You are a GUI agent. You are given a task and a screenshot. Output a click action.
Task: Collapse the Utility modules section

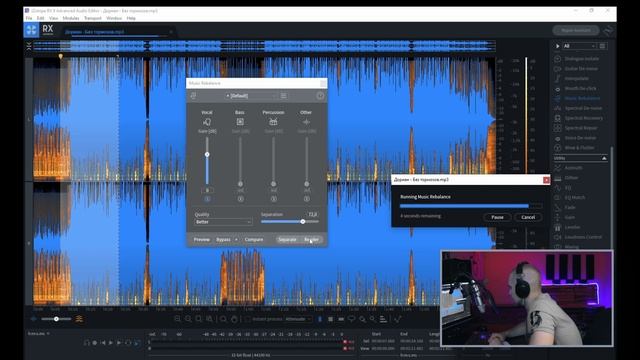[x=604, y=158]
